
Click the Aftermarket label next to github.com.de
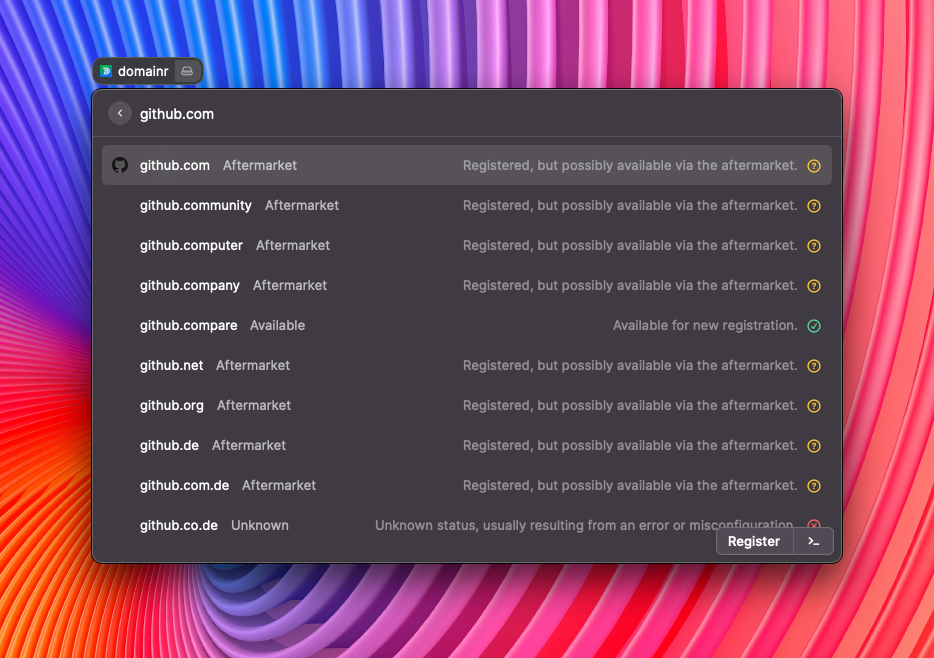279,485
